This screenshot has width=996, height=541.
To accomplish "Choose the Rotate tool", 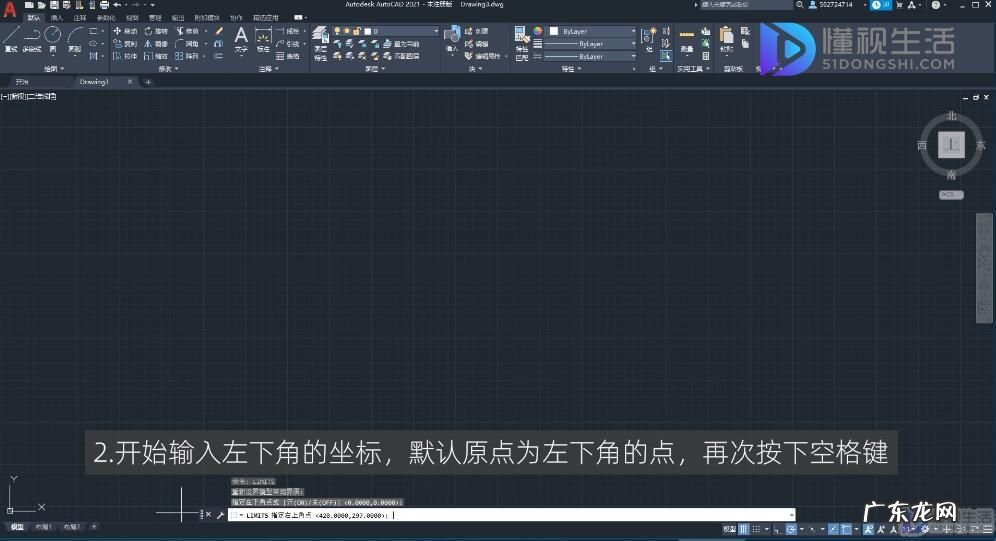I will point(156,30).
